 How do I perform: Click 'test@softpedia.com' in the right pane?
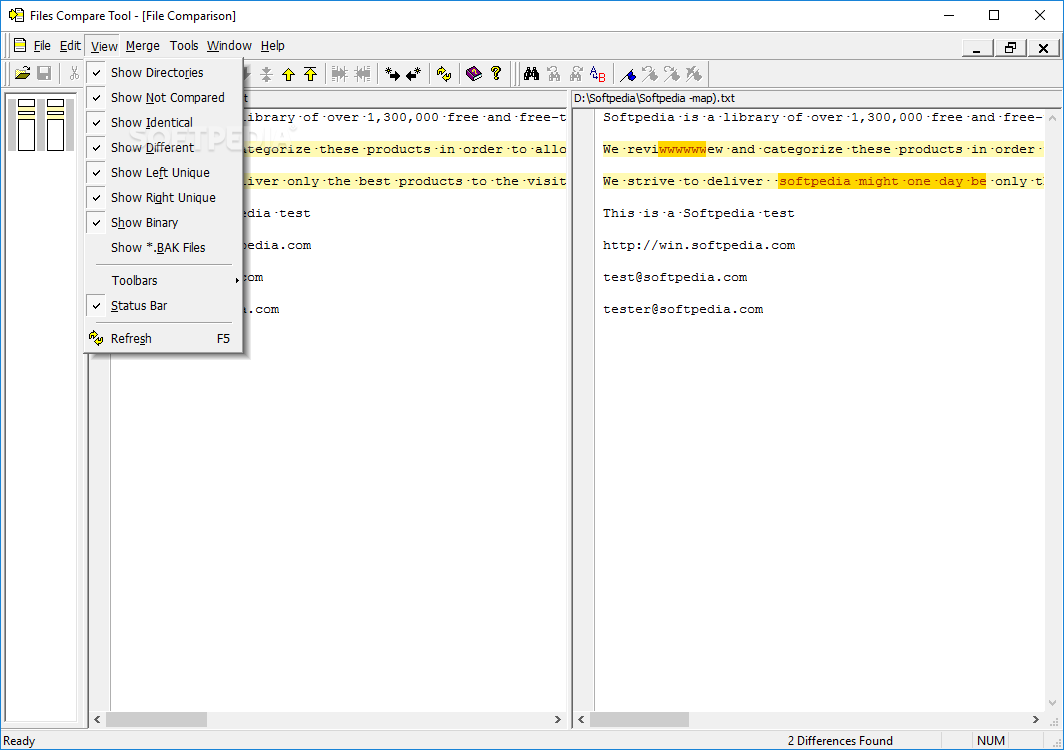tap(675, 277)
